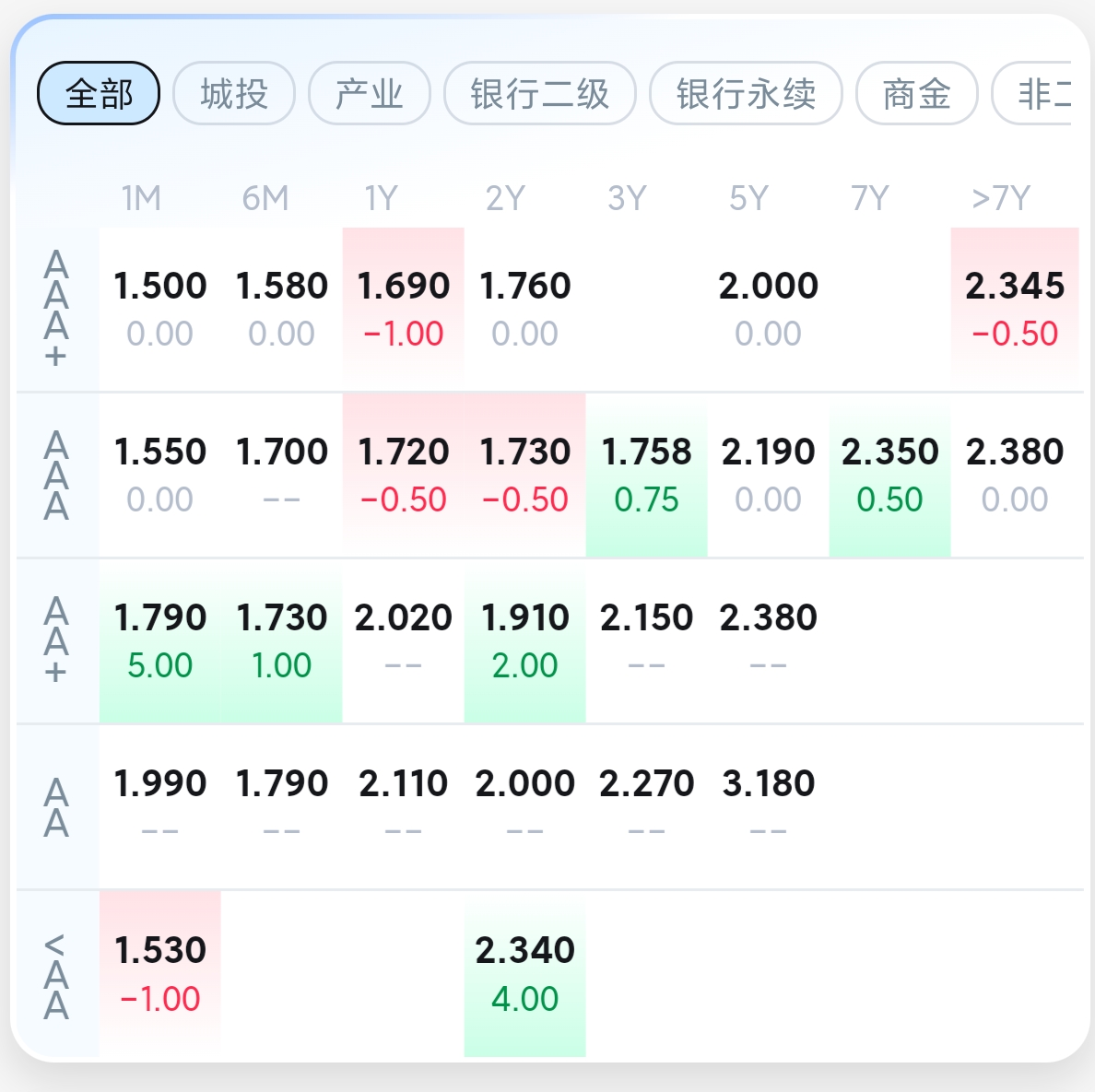This screenshot has height=1092, width=1095.
Task: Open the AA 5Y cell 3.180
Action: (768, 806)
